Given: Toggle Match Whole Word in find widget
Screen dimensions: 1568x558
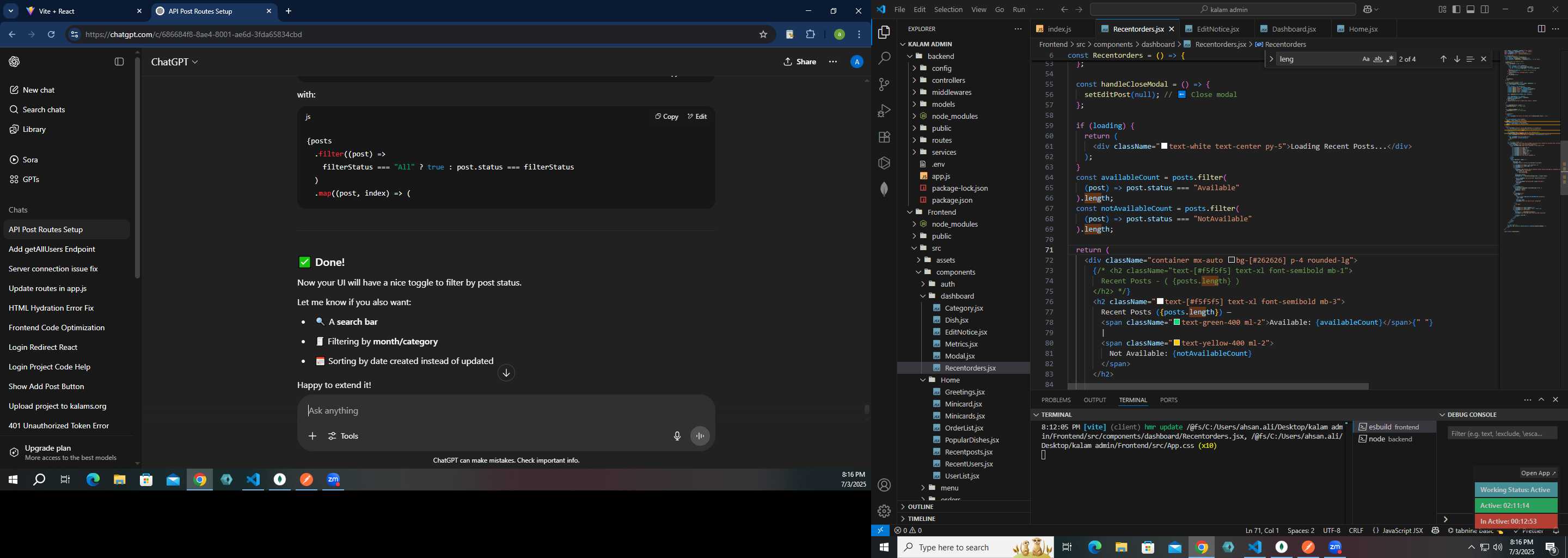Looking at the screenshot, I should point(1378,59).
